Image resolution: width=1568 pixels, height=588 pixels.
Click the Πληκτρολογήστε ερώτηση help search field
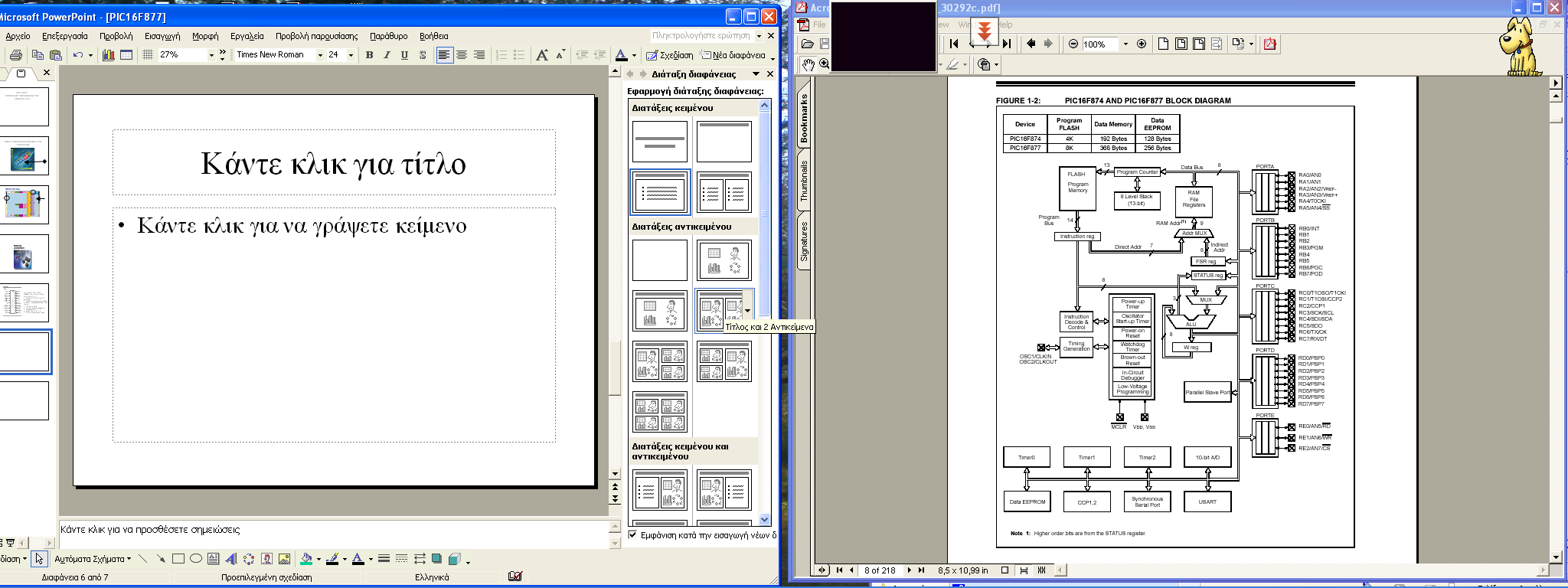click(x=701, y=36)
